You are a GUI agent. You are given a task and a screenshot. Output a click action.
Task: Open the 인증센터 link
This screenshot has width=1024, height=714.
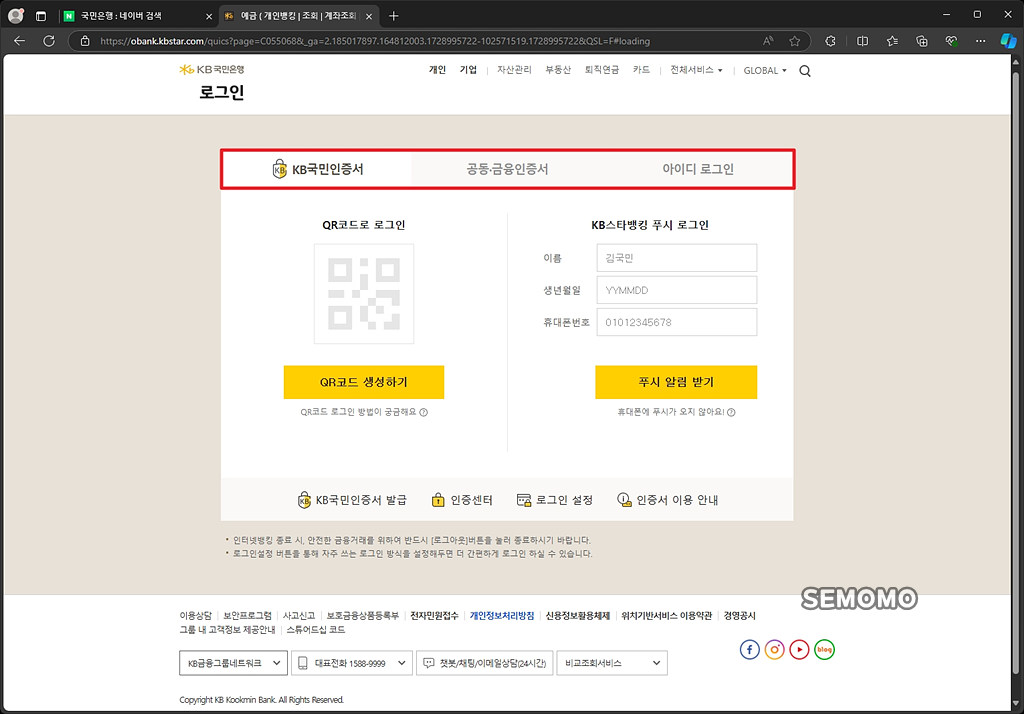pyautogui.click(x=462, y=500)
